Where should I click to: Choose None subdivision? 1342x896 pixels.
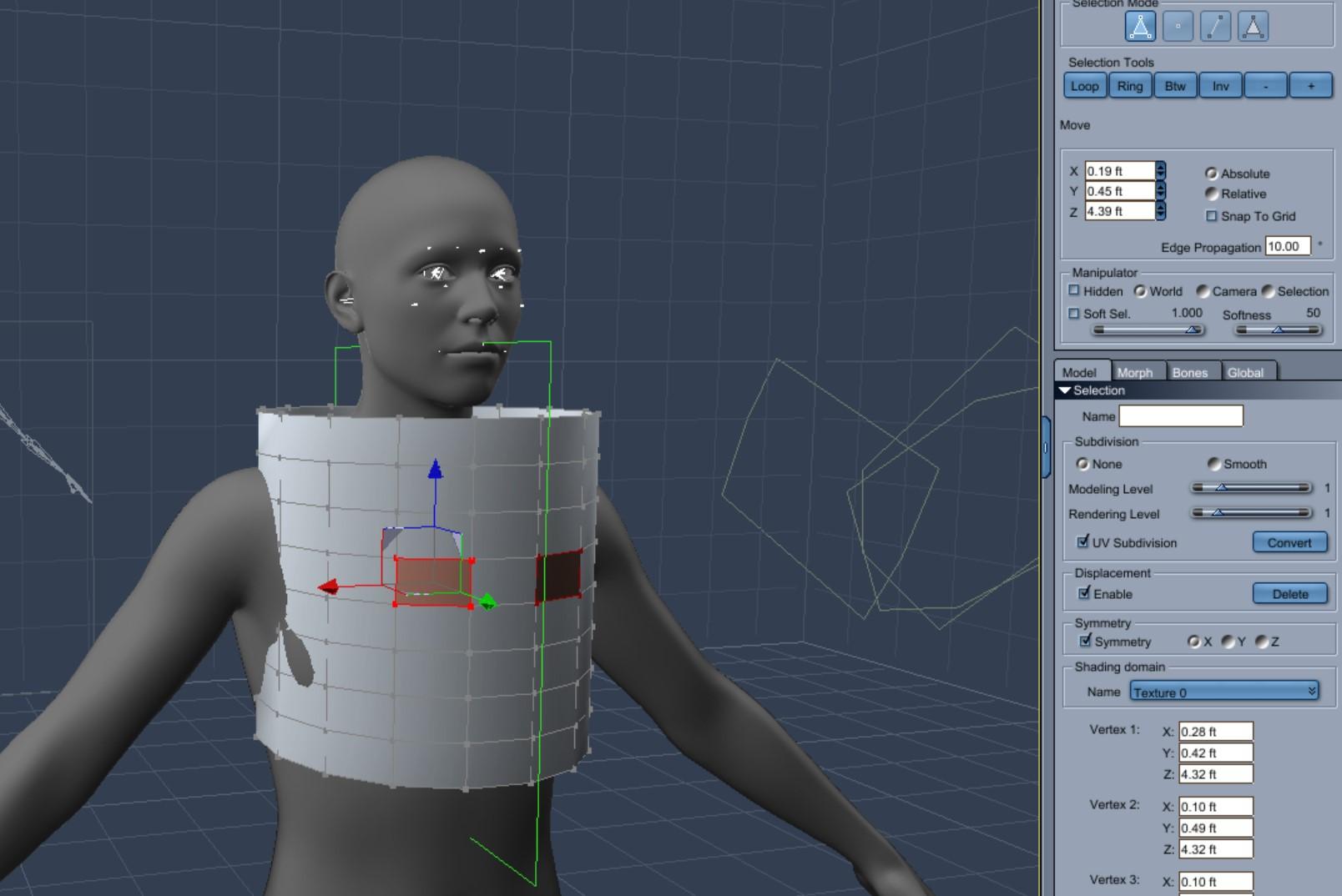1082,464
